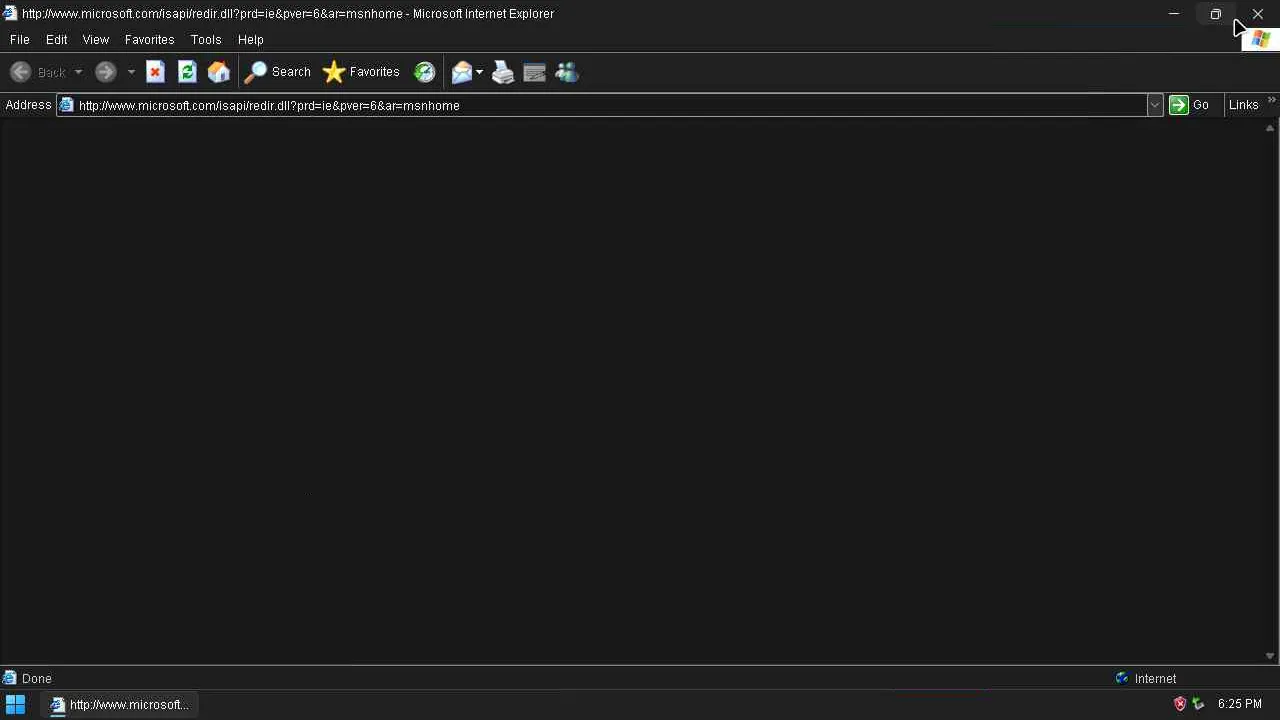Open the Search pane
This screenshot has height=720, width=1280.
coord(278,72)
